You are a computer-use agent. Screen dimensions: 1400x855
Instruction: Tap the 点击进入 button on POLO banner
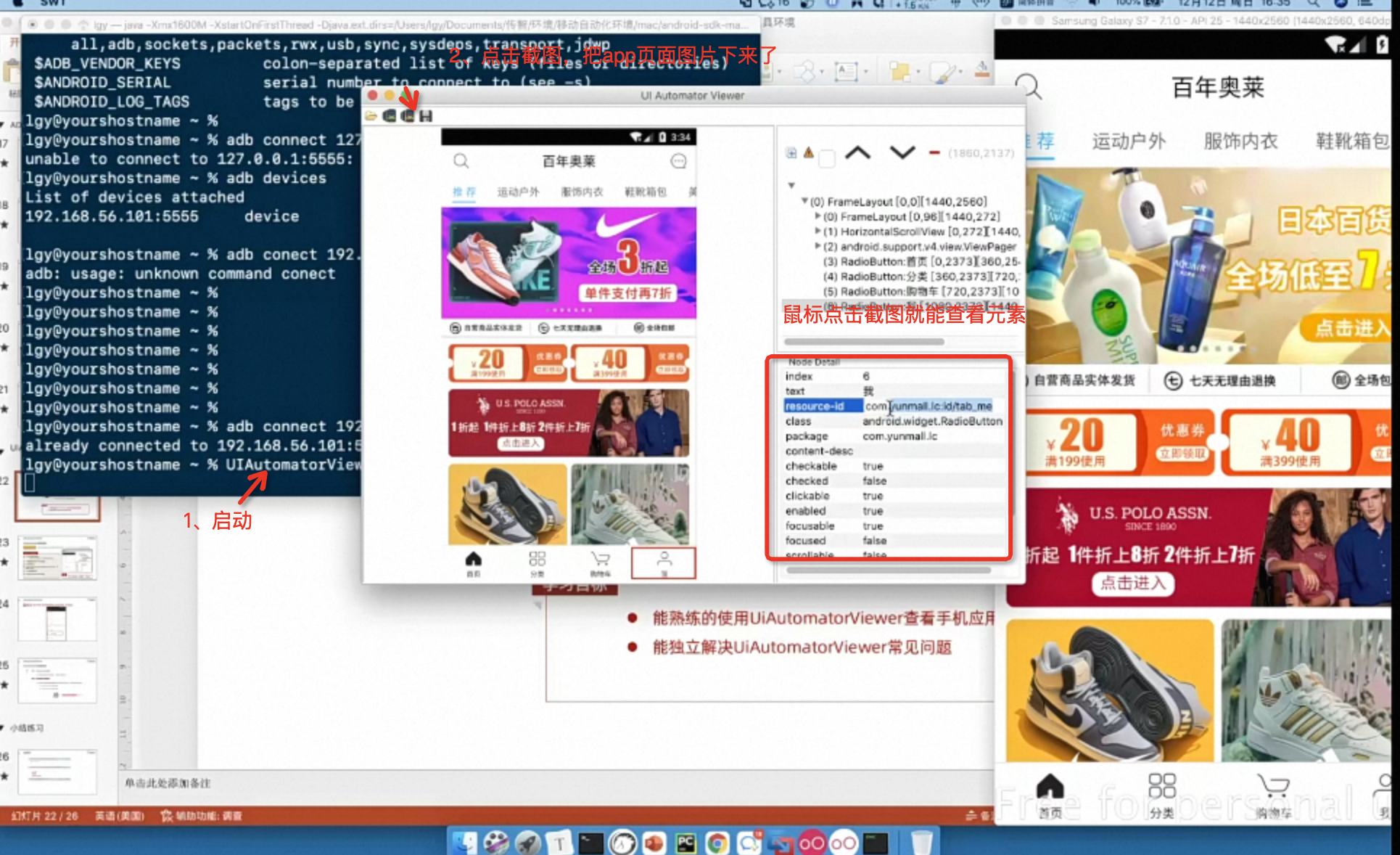coord(1132,583)
